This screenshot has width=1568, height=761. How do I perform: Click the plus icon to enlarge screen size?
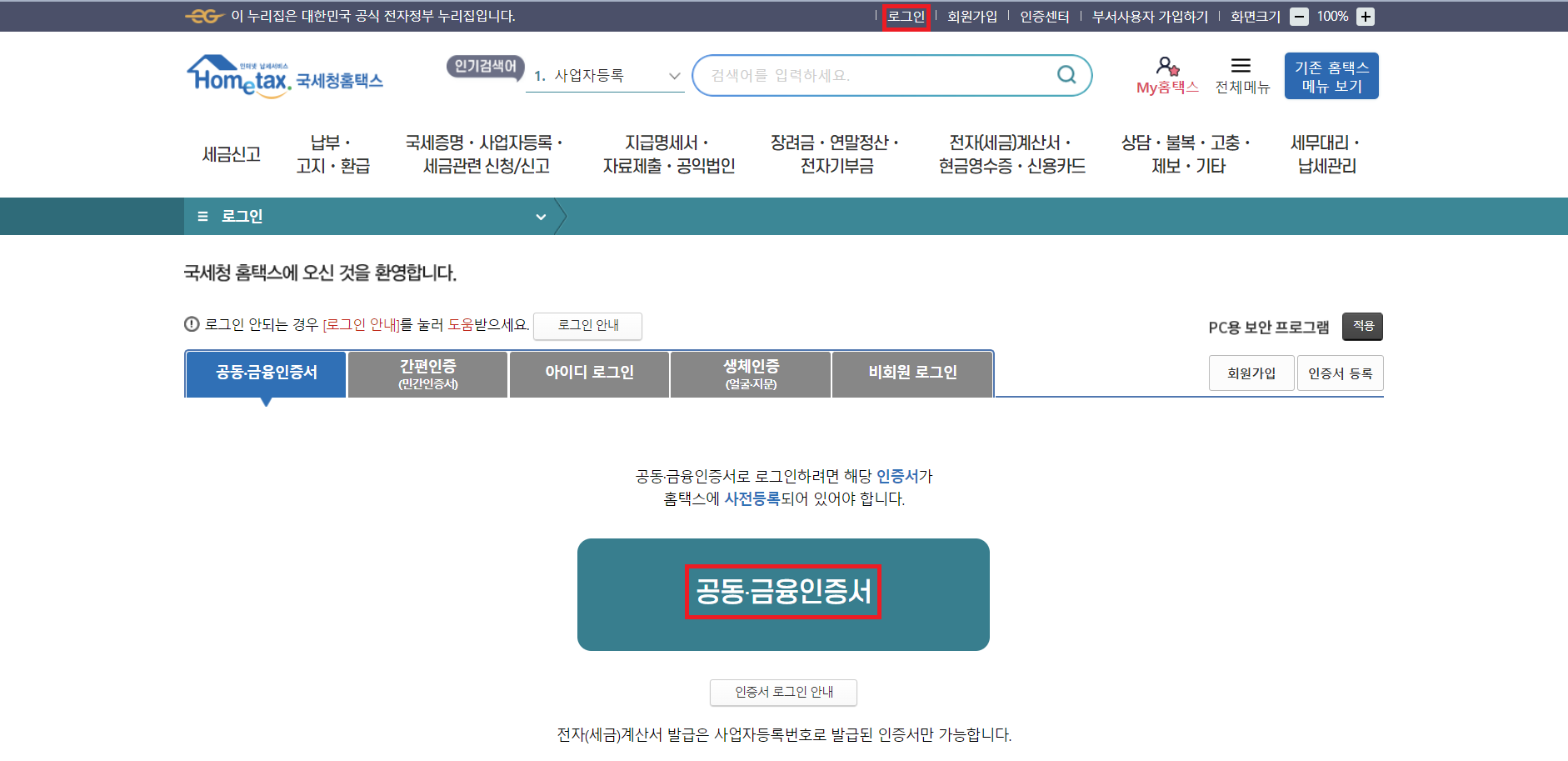pos(1365,16)
